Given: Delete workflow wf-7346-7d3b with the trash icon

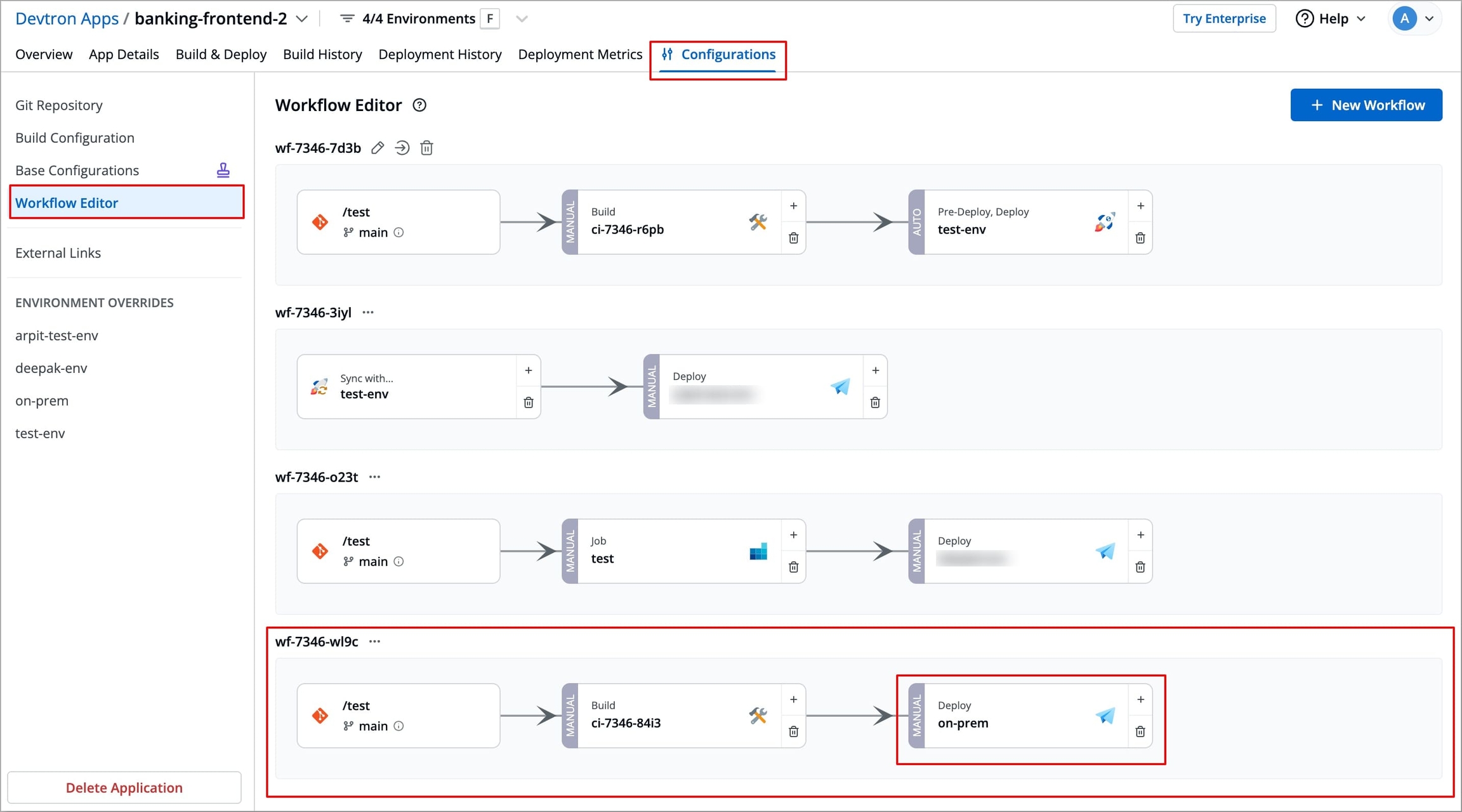Looking at the screenshot, I should coord(426,148).
